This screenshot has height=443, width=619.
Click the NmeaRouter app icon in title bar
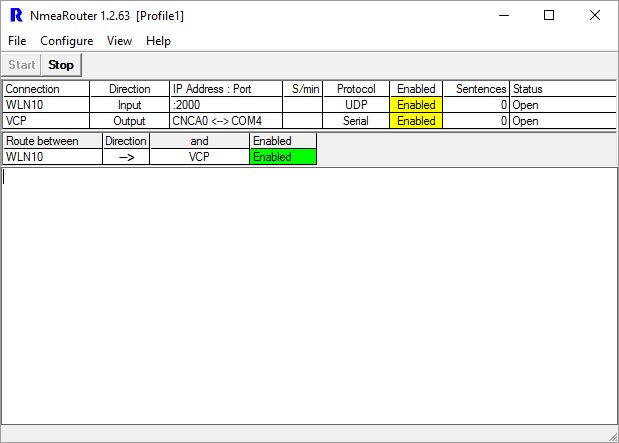[x=16, y=15]
